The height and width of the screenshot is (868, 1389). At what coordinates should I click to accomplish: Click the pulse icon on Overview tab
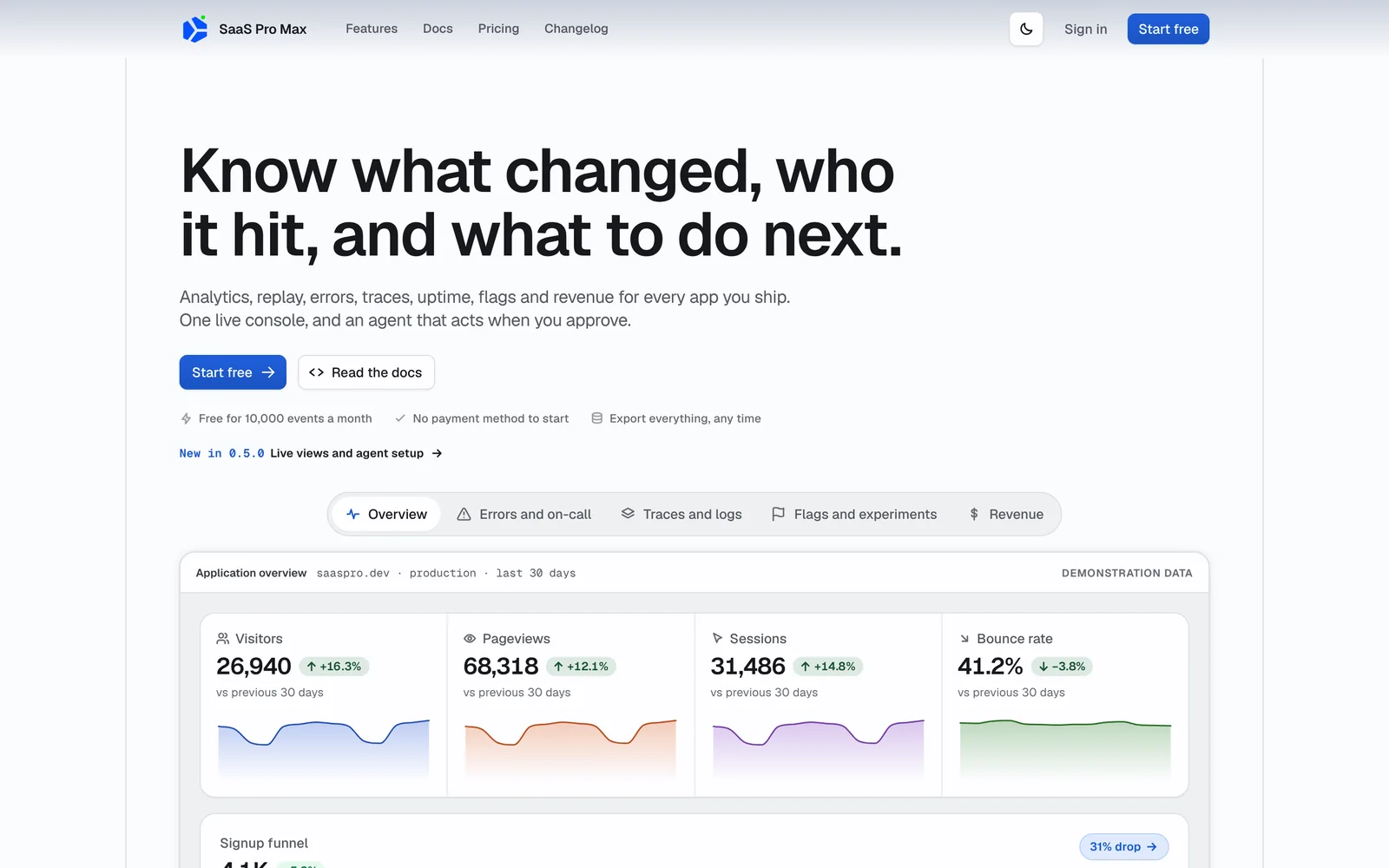pyautogui.click(x=352, y=514)
